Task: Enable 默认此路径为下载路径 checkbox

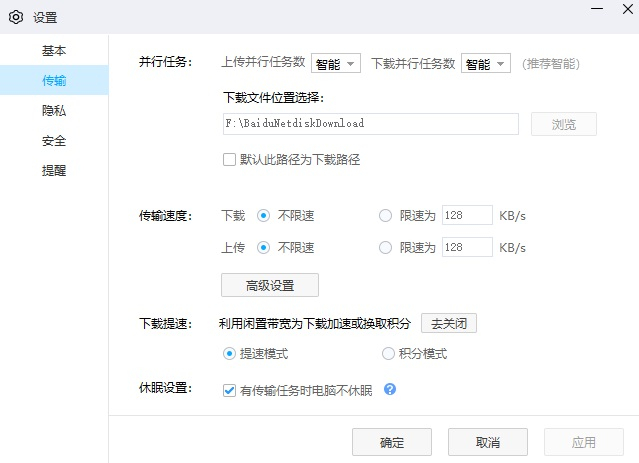Action: [x=229, y=159]
